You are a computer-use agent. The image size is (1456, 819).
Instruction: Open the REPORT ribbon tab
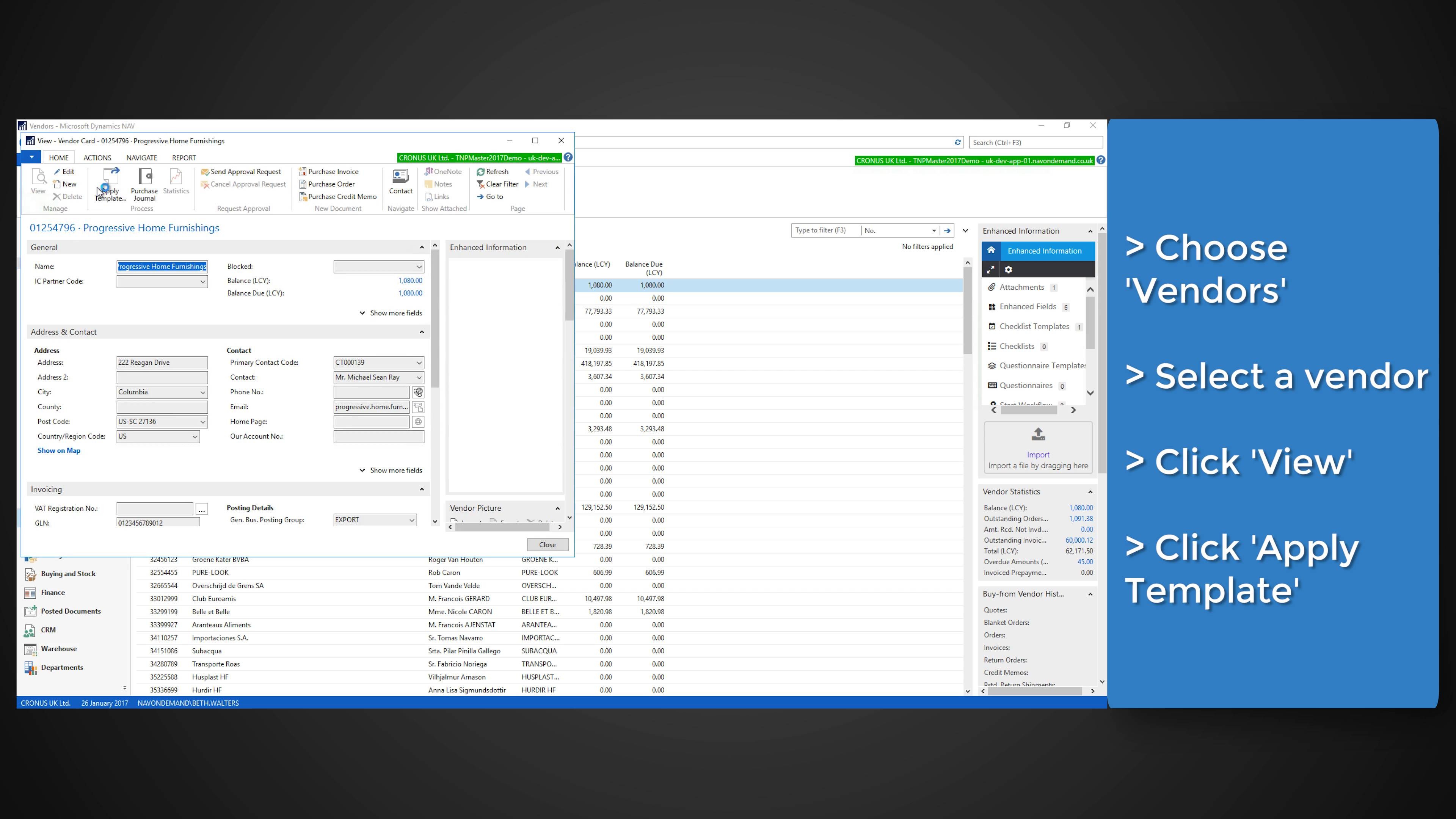point(183,158)
